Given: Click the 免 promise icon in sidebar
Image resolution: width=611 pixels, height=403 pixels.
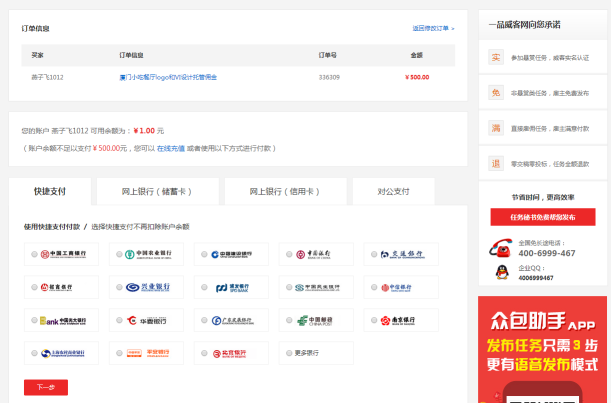Looking at the screenshot, I should point(495,93).
